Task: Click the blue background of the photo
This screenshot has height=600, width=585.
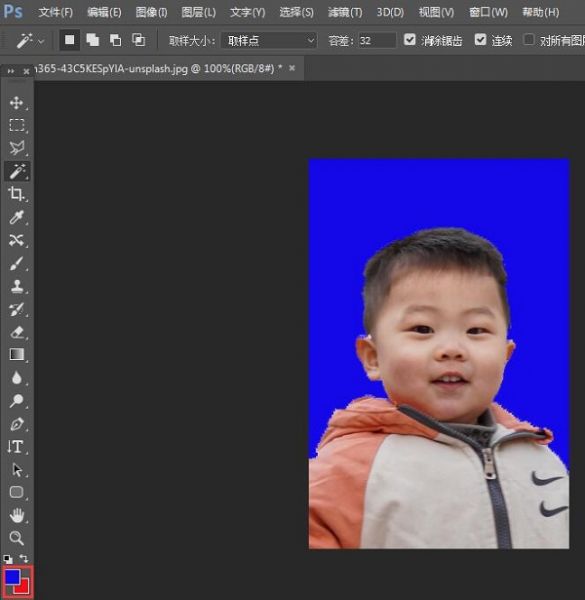Action: pyautogui.click(x=439, y=193)
